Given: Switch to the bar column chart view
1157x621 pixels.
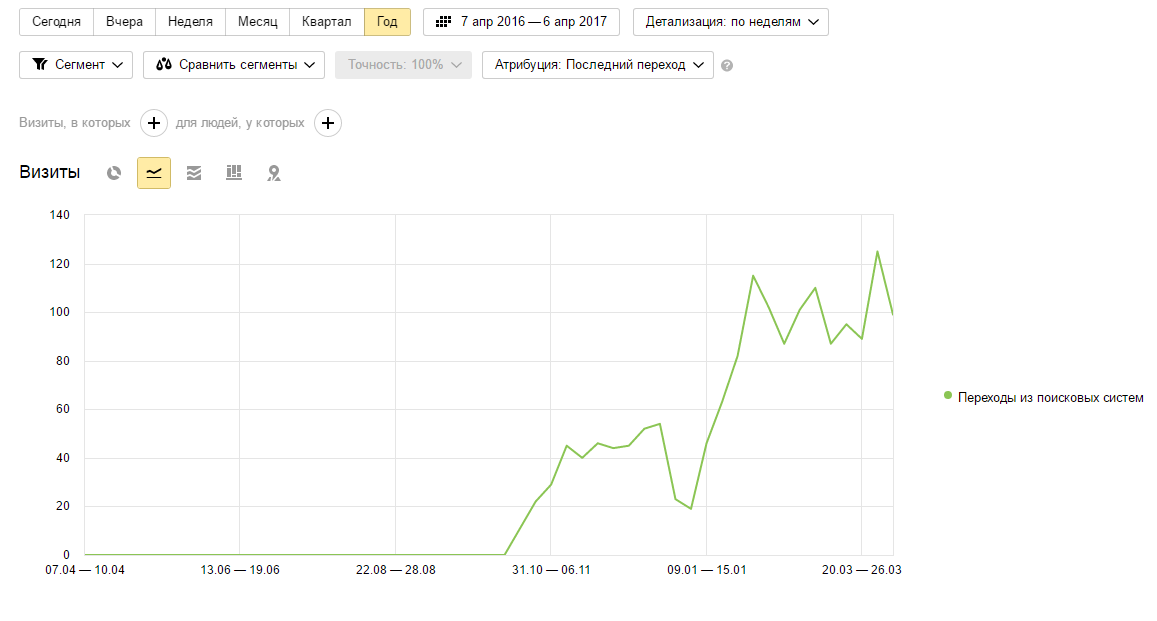Looking at the screenshot, I should [x=234, y=173].
